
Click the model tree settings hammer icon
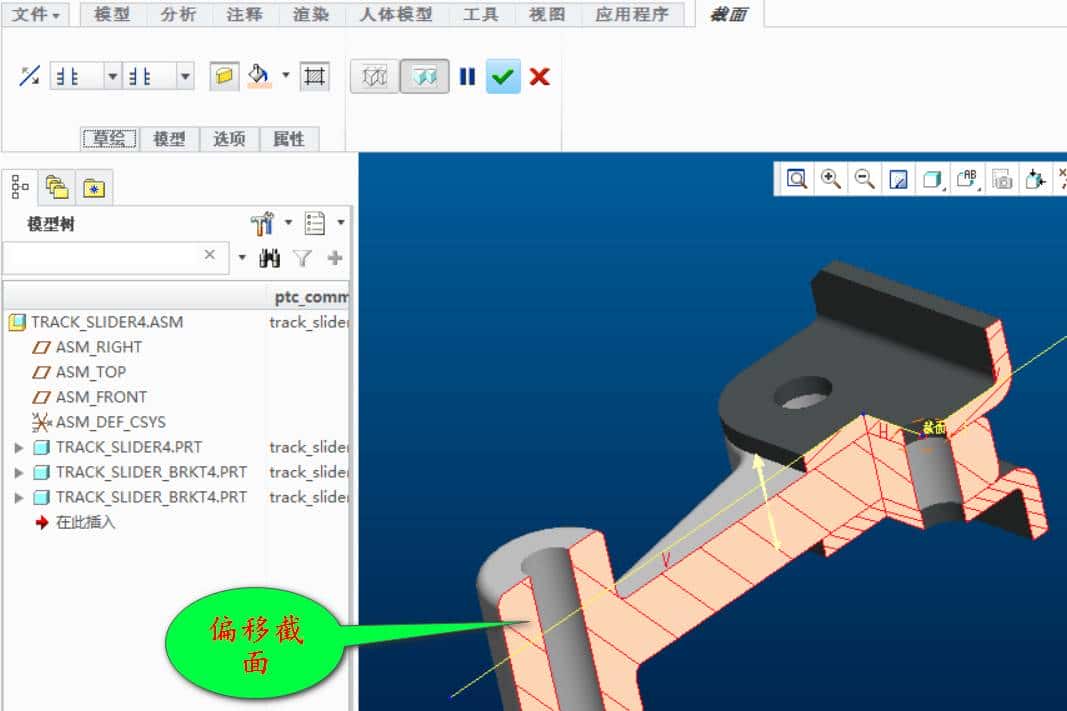coord(262,223)
